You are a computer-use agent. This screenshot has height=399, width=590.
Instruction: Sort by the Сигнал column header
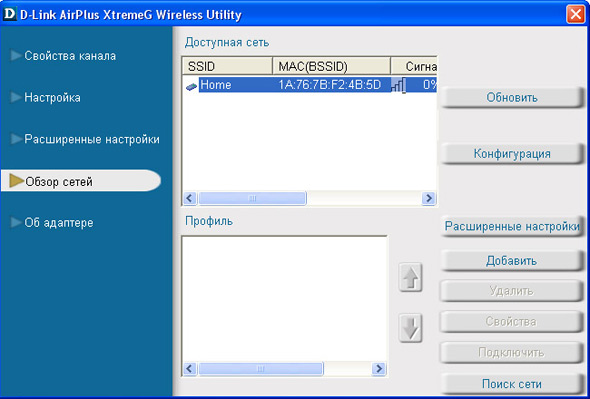[414, 66]
